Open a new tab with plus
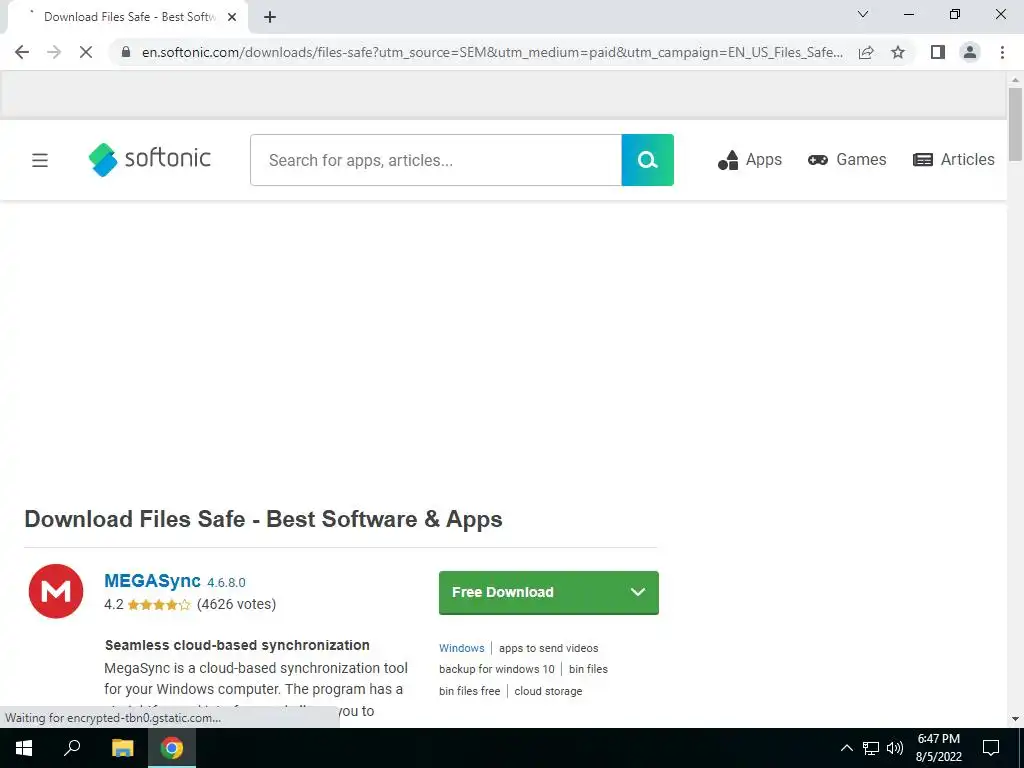The image size is (1024, 768). (270, 17)
